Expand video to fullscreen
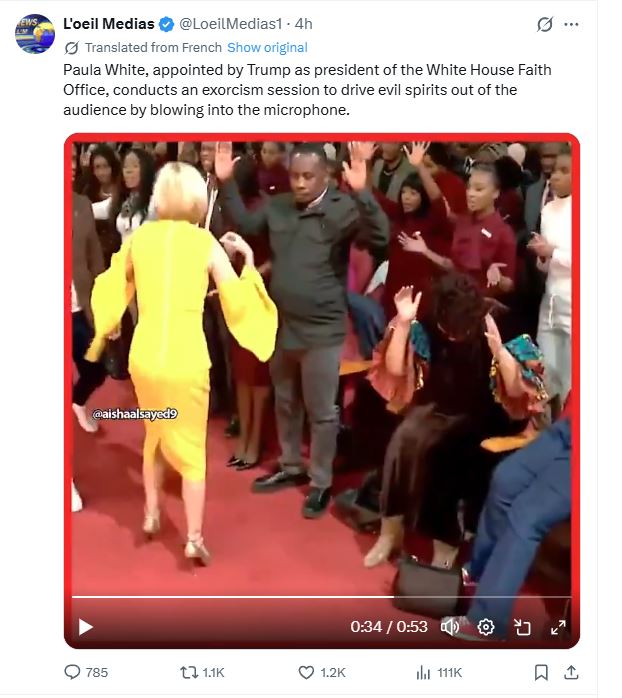622x698 pixels. tap(558, 627)
